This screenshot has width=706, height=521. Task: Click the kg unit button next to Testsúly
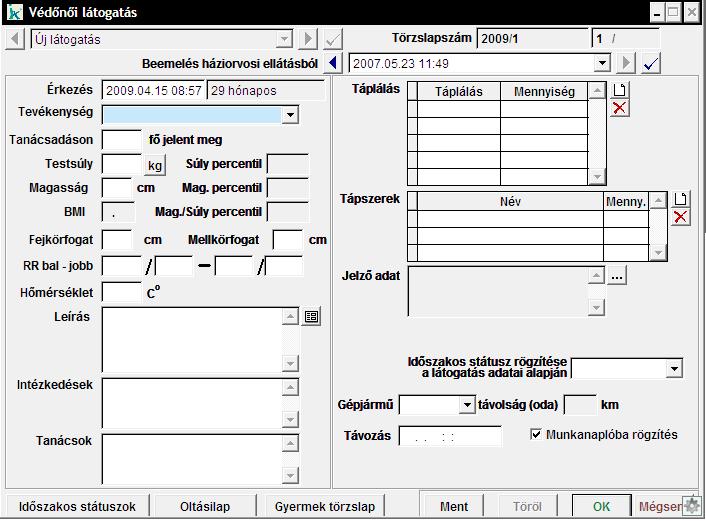tap(155, 165)
